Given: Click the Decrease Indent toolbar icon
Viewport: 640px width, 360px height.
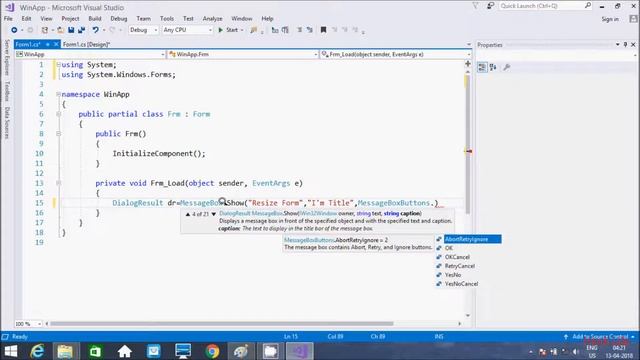Looking at the screenshot, I should pyautogui.click(x=299, y=30).
